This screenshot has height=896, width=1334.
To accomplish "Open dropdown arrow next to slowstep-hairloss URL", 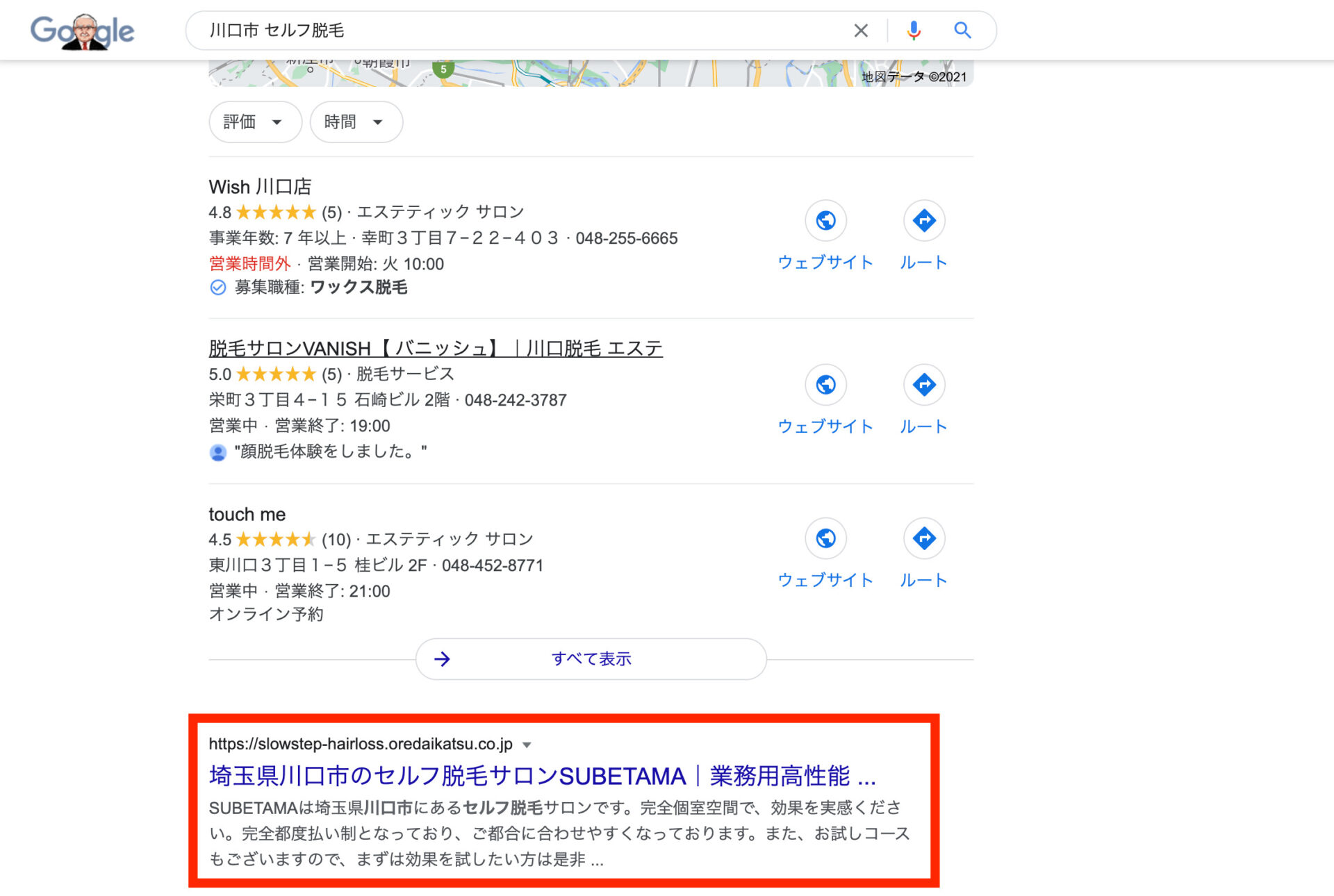I will (x=527, y=745).
